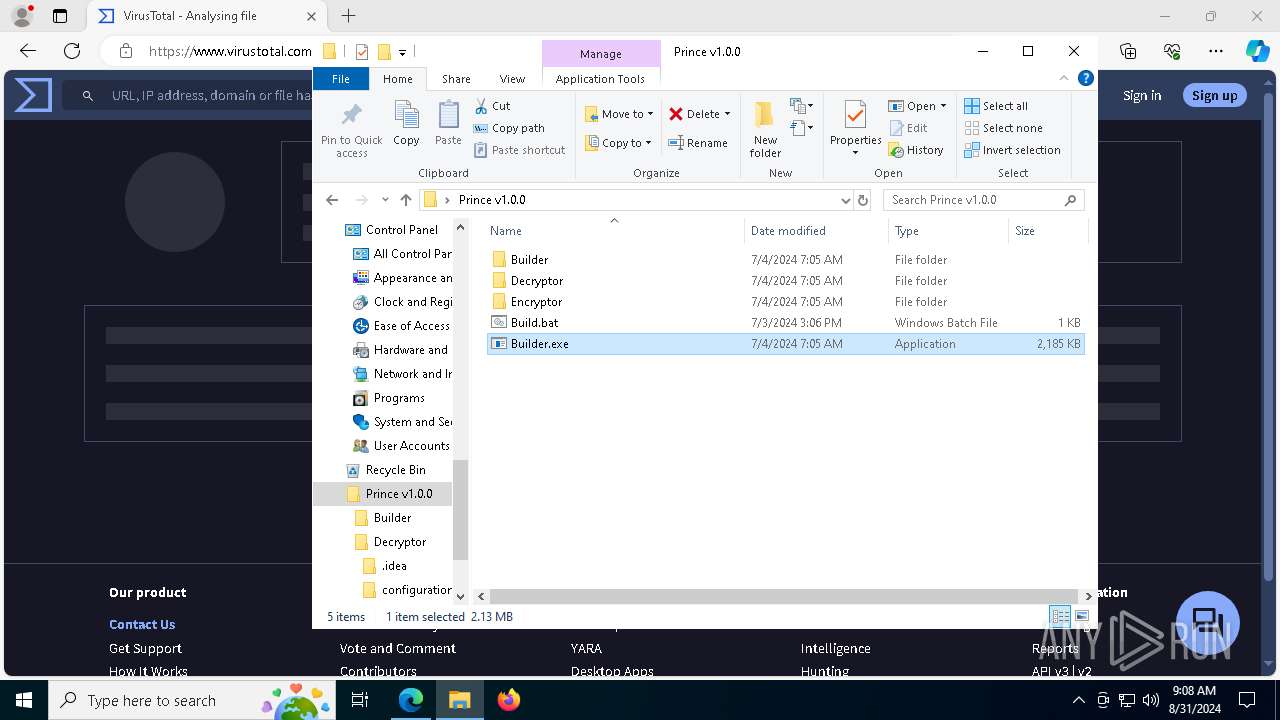Open Properties of selected item
Screen dimensions: 1280x720
[855, 129]
